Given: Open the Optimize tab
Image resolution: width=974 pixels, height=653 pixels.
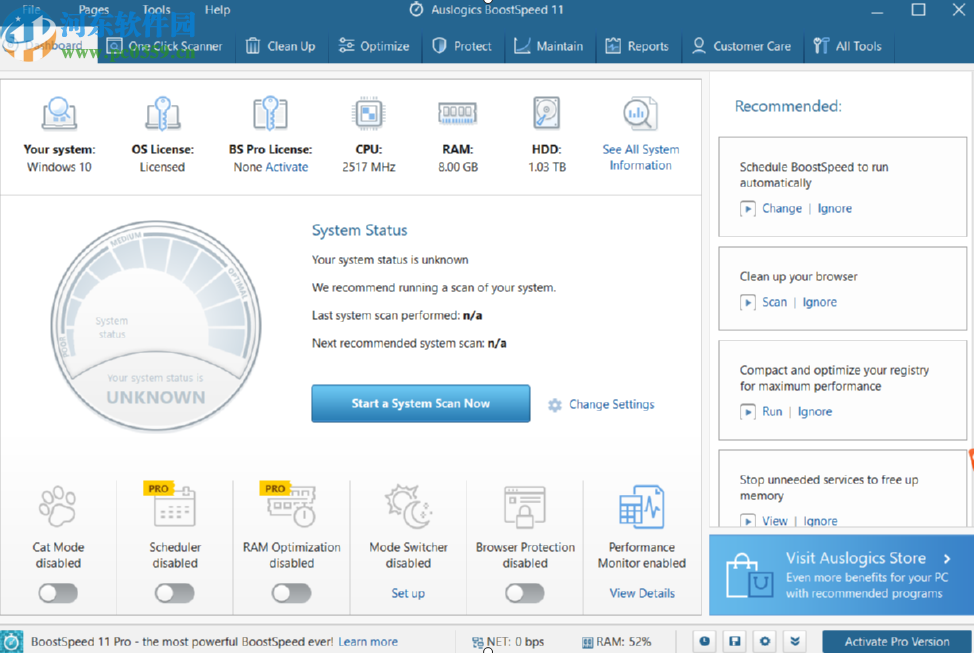Looking at the screenshot, I should click(x=374, y=46).
